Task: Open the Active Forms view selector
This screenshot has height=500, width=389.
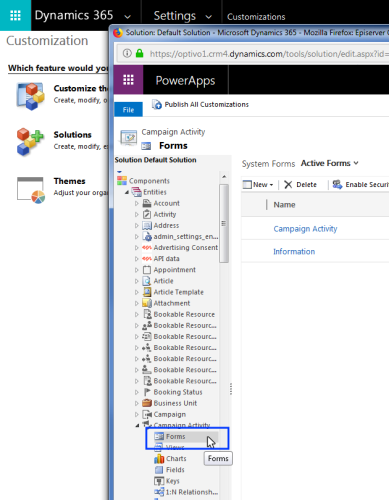Action: (x=329, y=163)
